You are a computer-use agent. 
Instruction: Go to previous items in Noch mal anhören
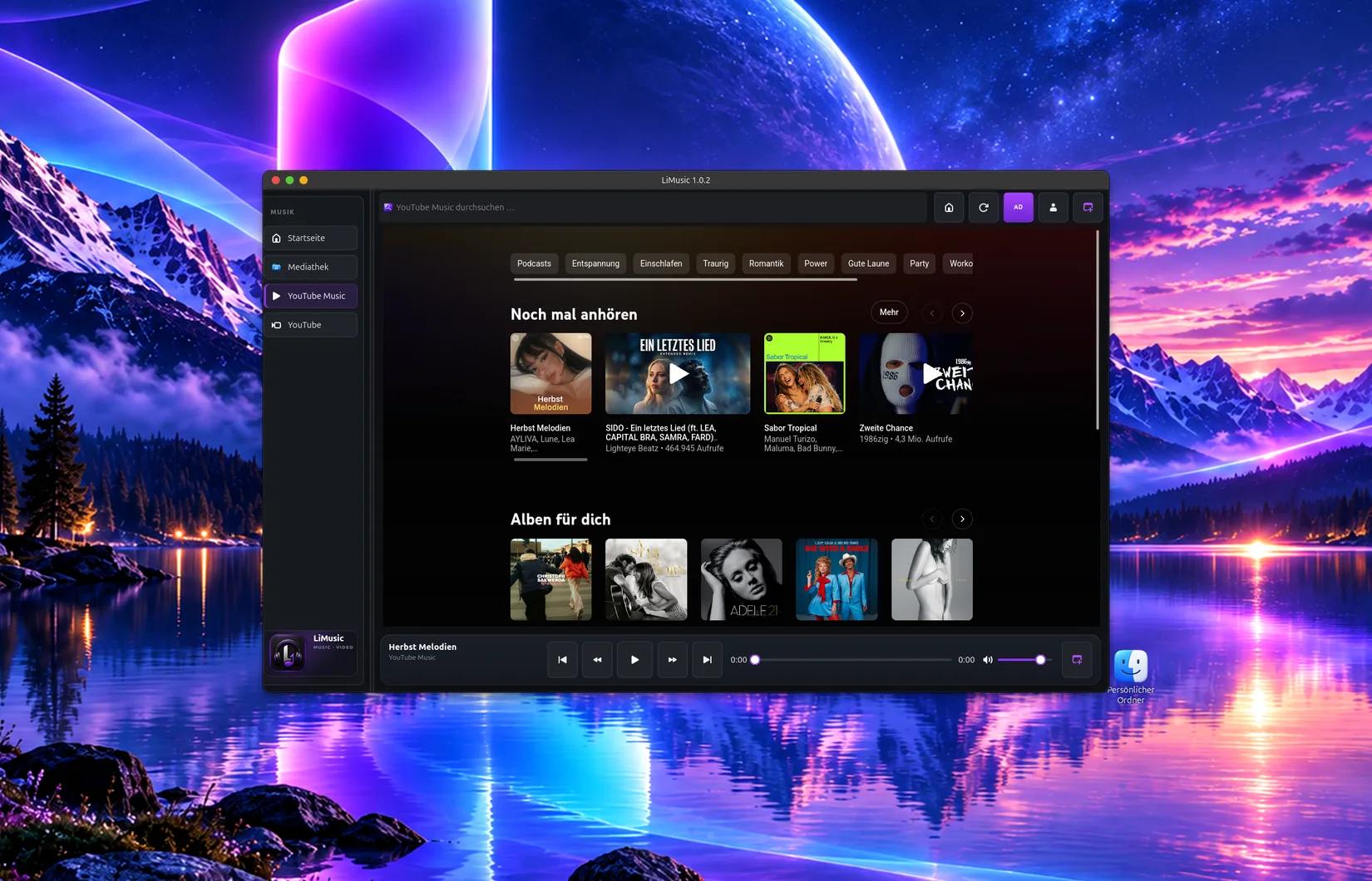pos(932,313)
